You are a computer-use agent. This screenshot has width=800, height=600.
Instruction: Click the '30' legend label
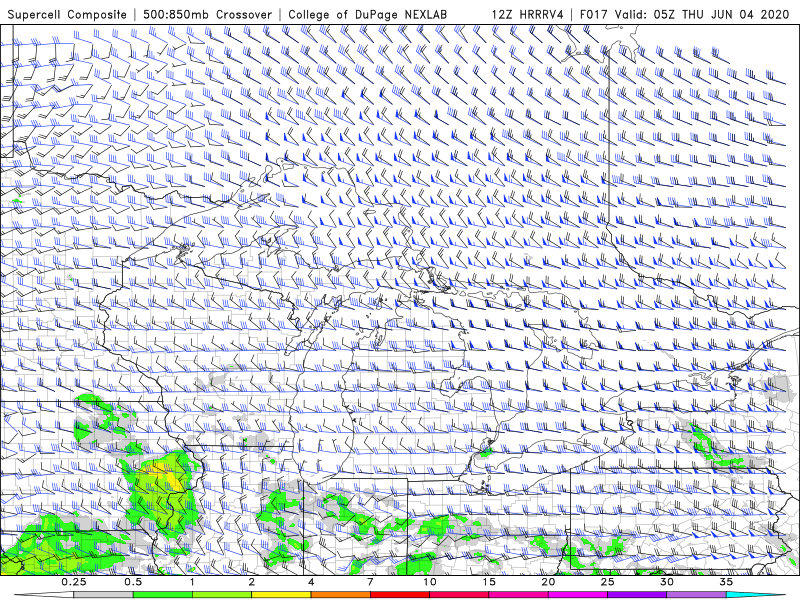[667, 582]
